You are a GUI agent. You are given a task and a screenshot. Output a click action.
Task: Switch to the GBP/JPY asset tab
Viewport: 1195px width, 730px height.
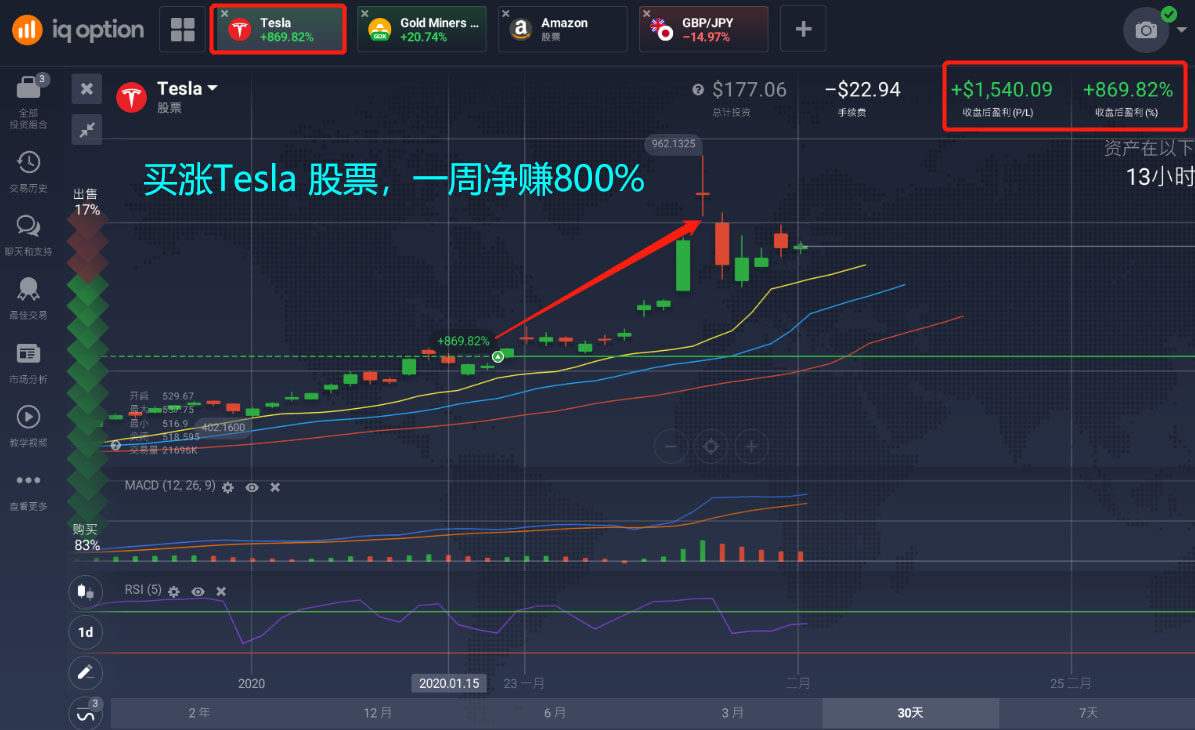click(703, 29)
